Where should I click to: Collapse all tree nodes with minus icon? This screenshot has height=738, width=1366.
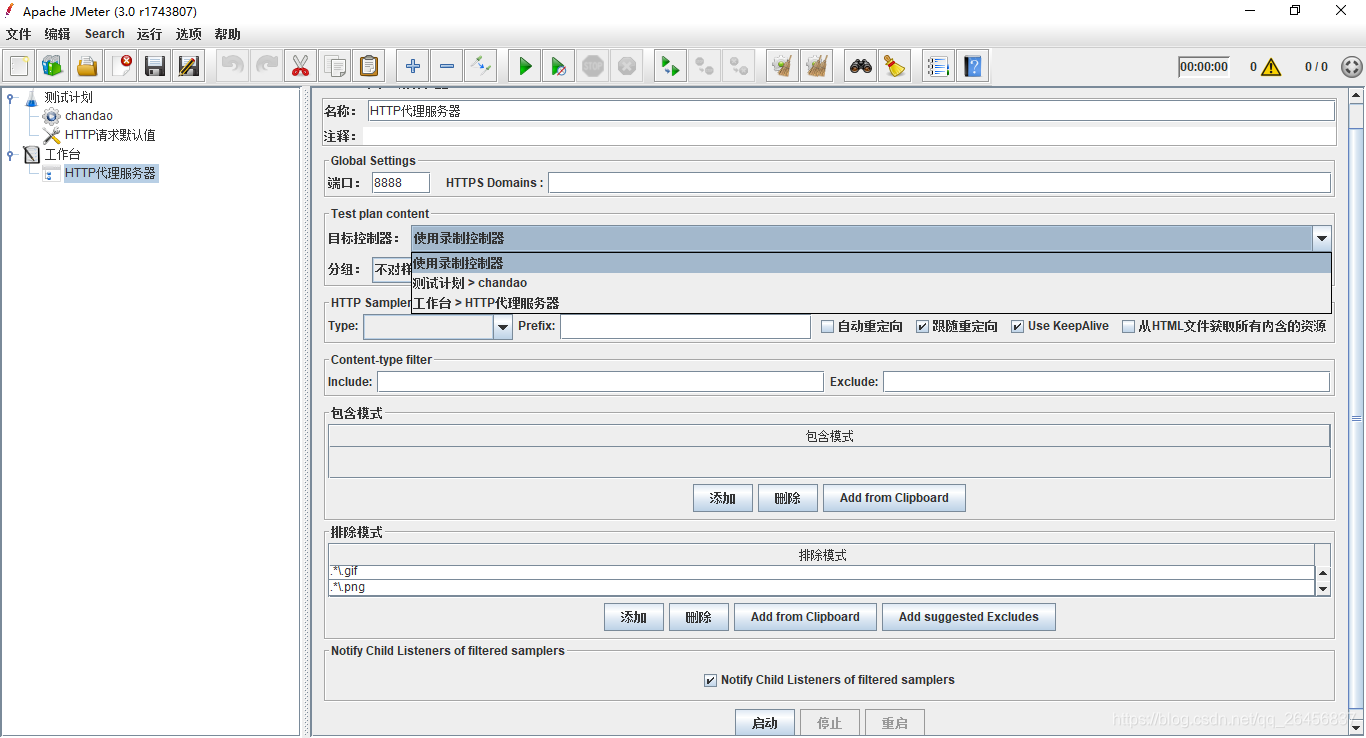click(x=446, y=67)
